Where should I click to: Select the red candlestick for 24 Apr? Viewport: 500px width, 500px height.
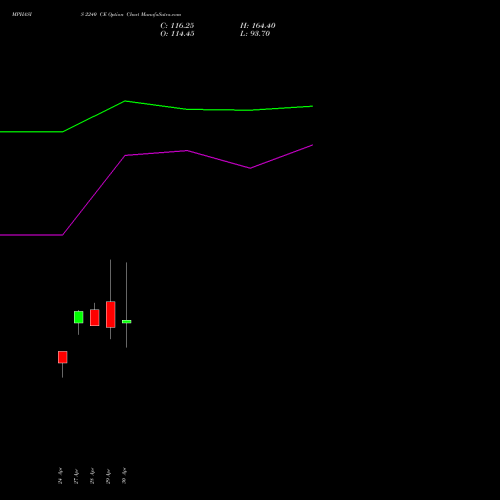click(63, 357)
